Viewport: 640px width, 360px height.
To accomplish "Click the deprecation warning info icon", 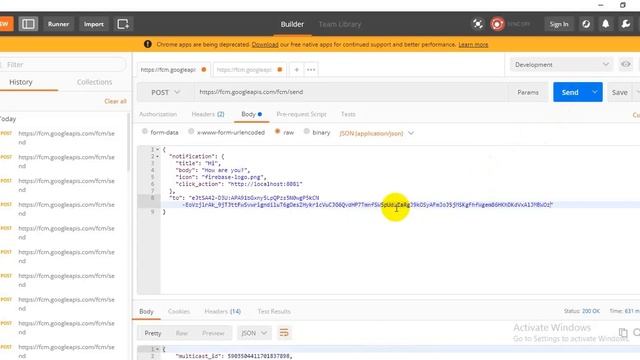I will coord(148,44).
